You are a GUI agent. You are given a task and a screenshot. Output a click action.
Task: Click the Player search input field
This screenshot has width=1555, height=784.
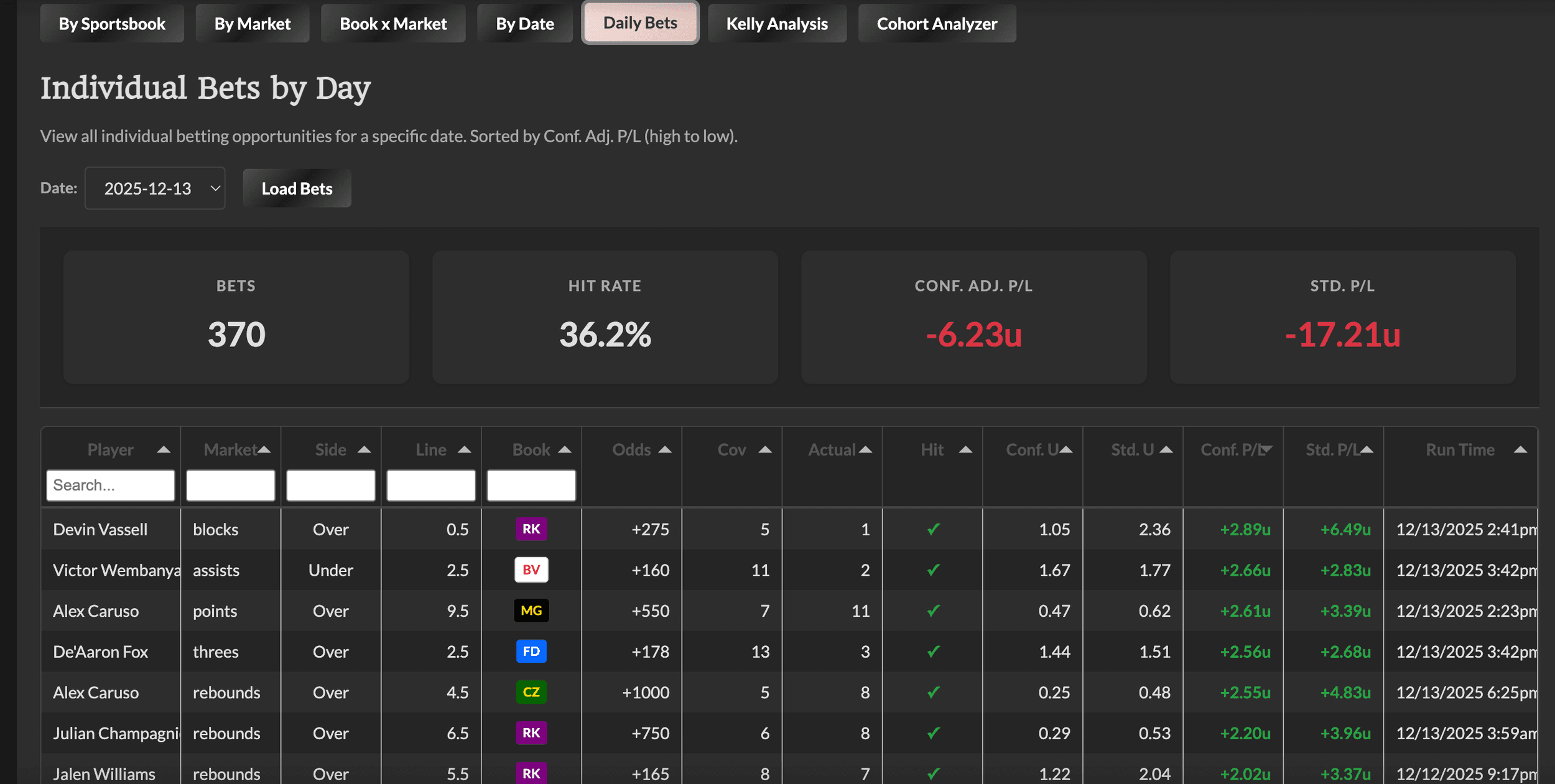pos(111,485)
